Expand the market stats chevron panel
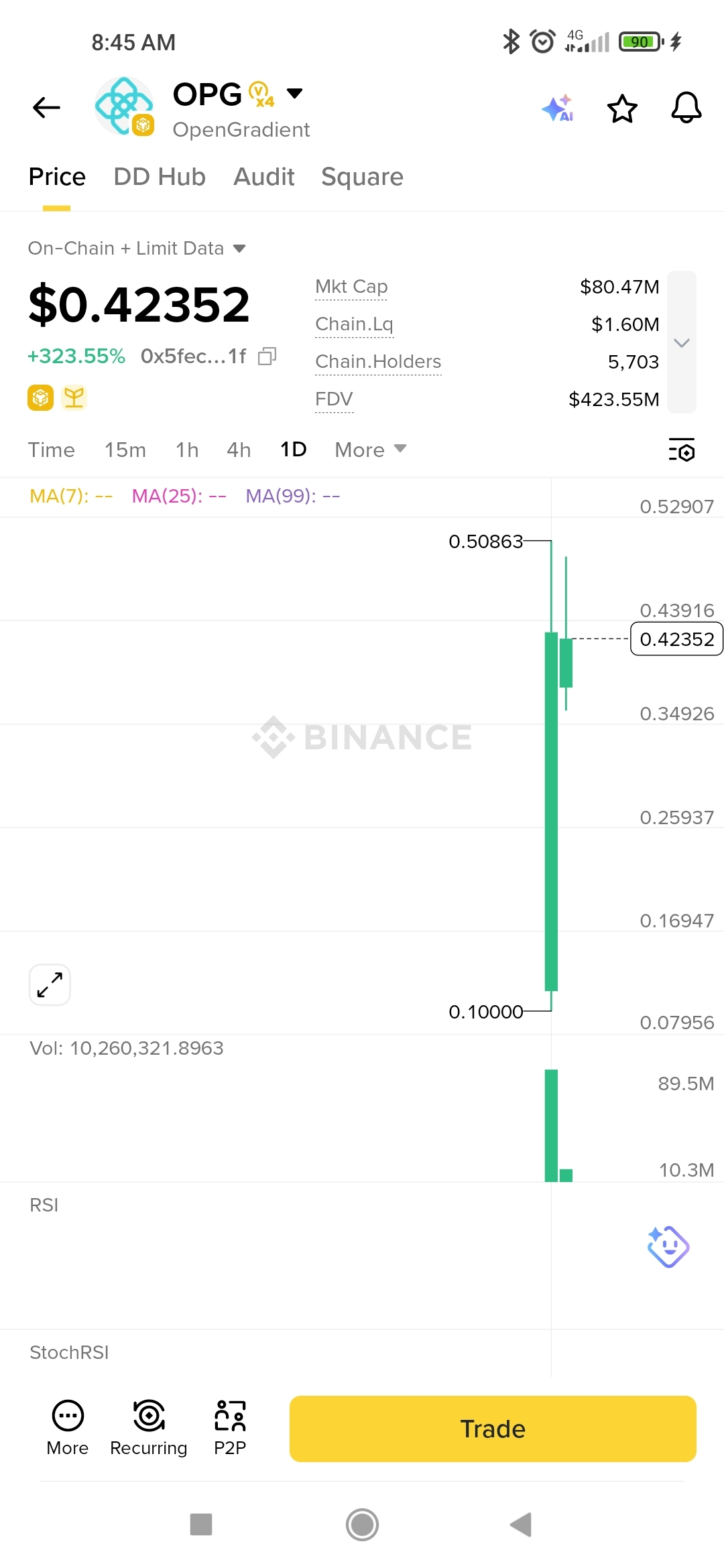Screen dimensions: 724x1568 pos(682,342)
